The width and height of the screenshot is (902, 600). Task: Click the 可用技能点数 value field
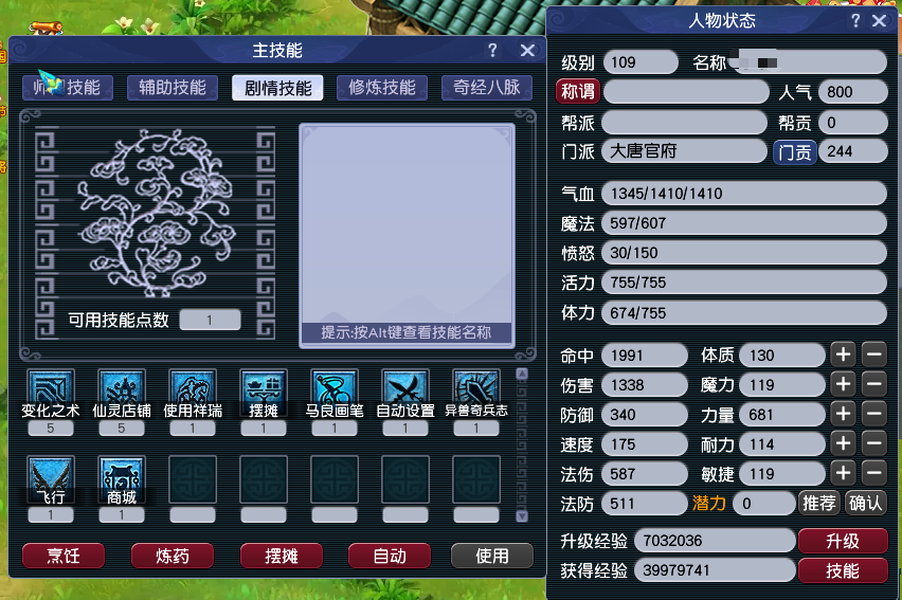(210, 320)
